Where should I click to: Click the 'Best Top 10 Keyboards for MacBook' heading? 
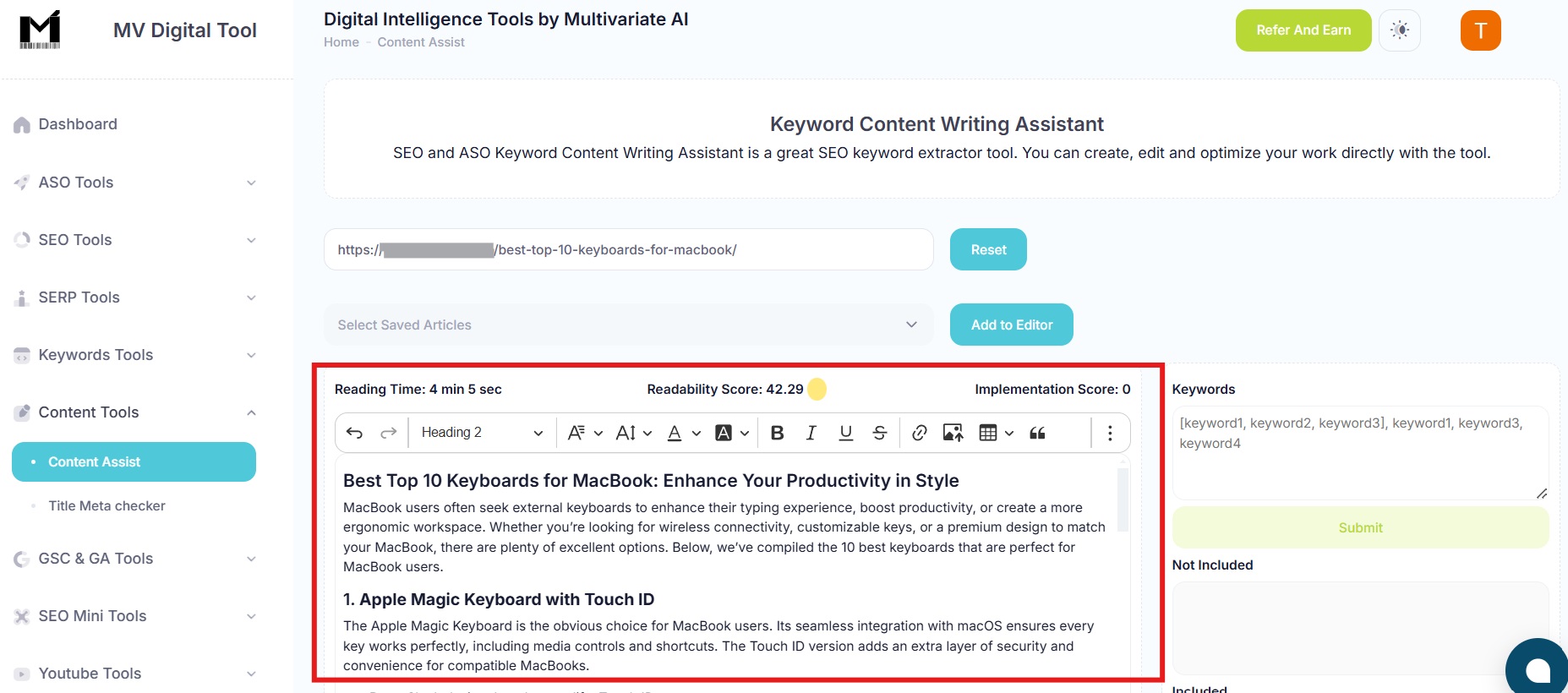pos(651,480)
